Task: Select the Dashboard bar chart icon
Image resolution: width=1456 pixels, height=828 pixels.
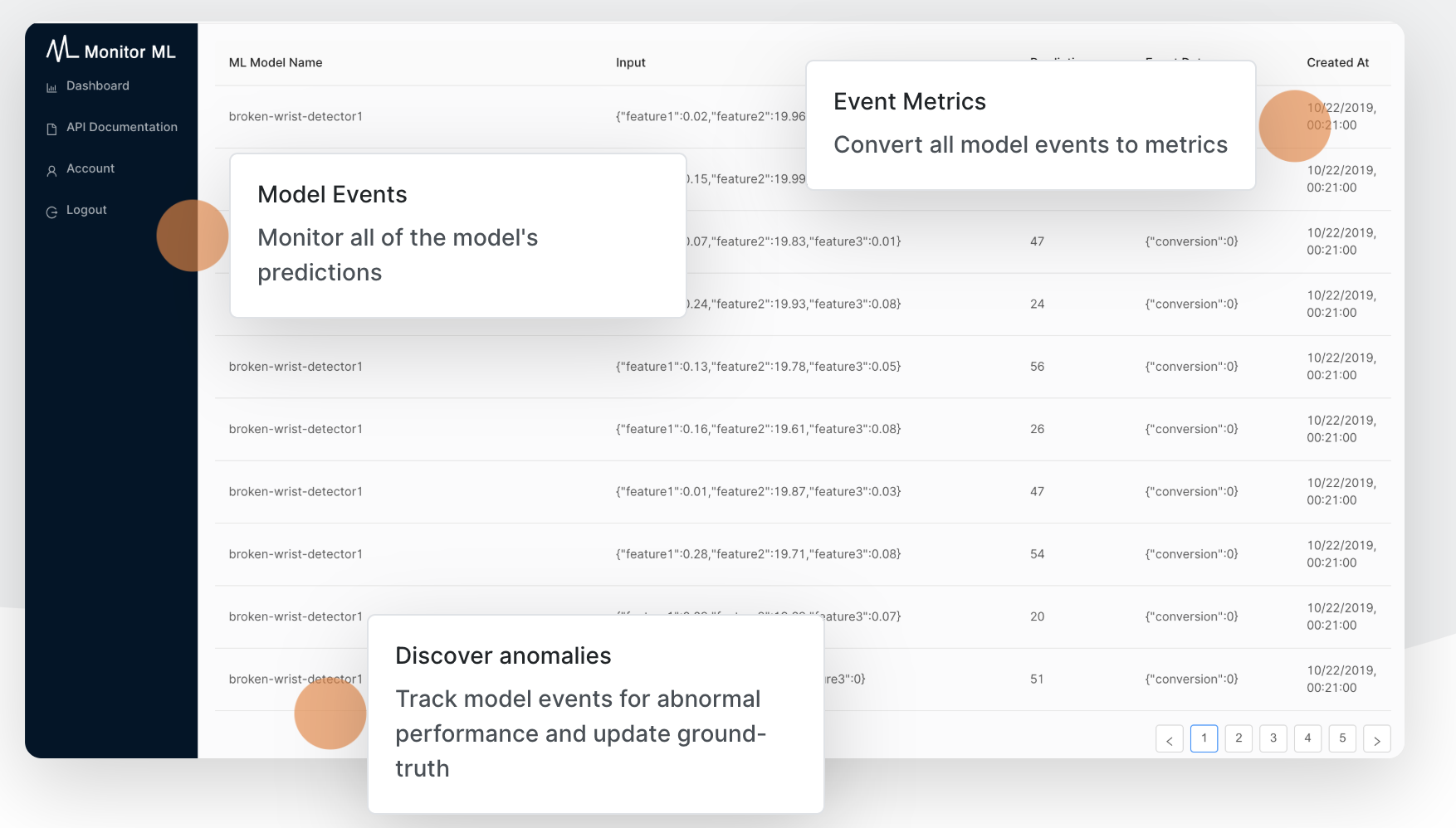Action: 51,85
